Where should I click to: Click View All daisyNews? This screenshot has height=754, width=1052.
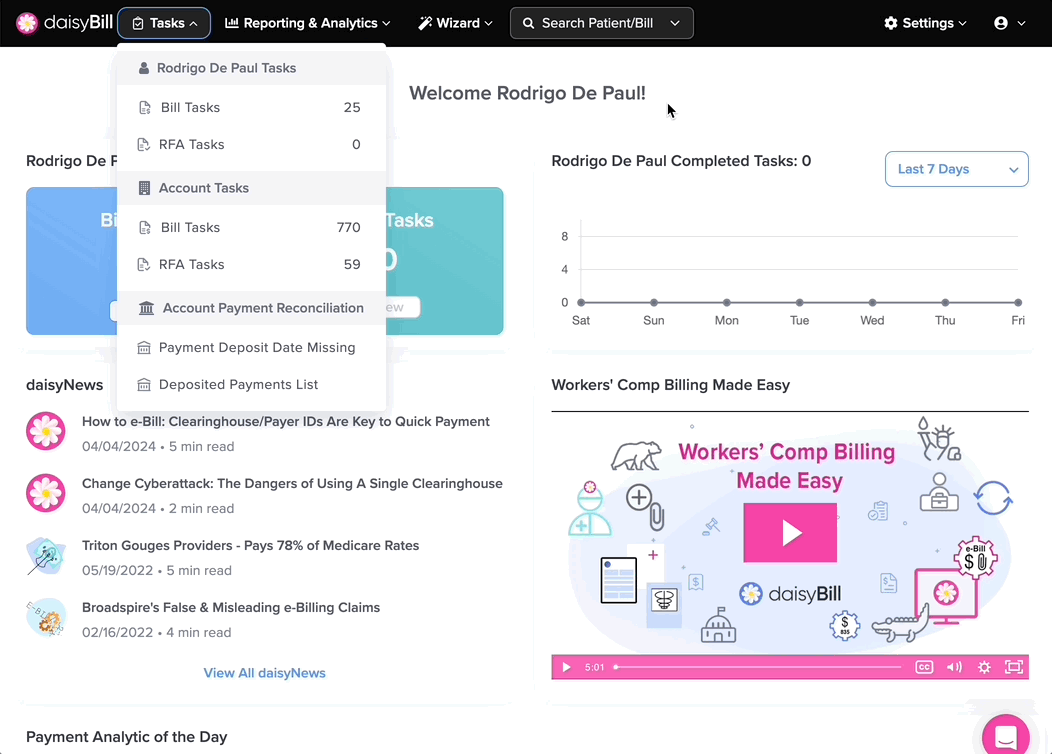tap(264, 672)
